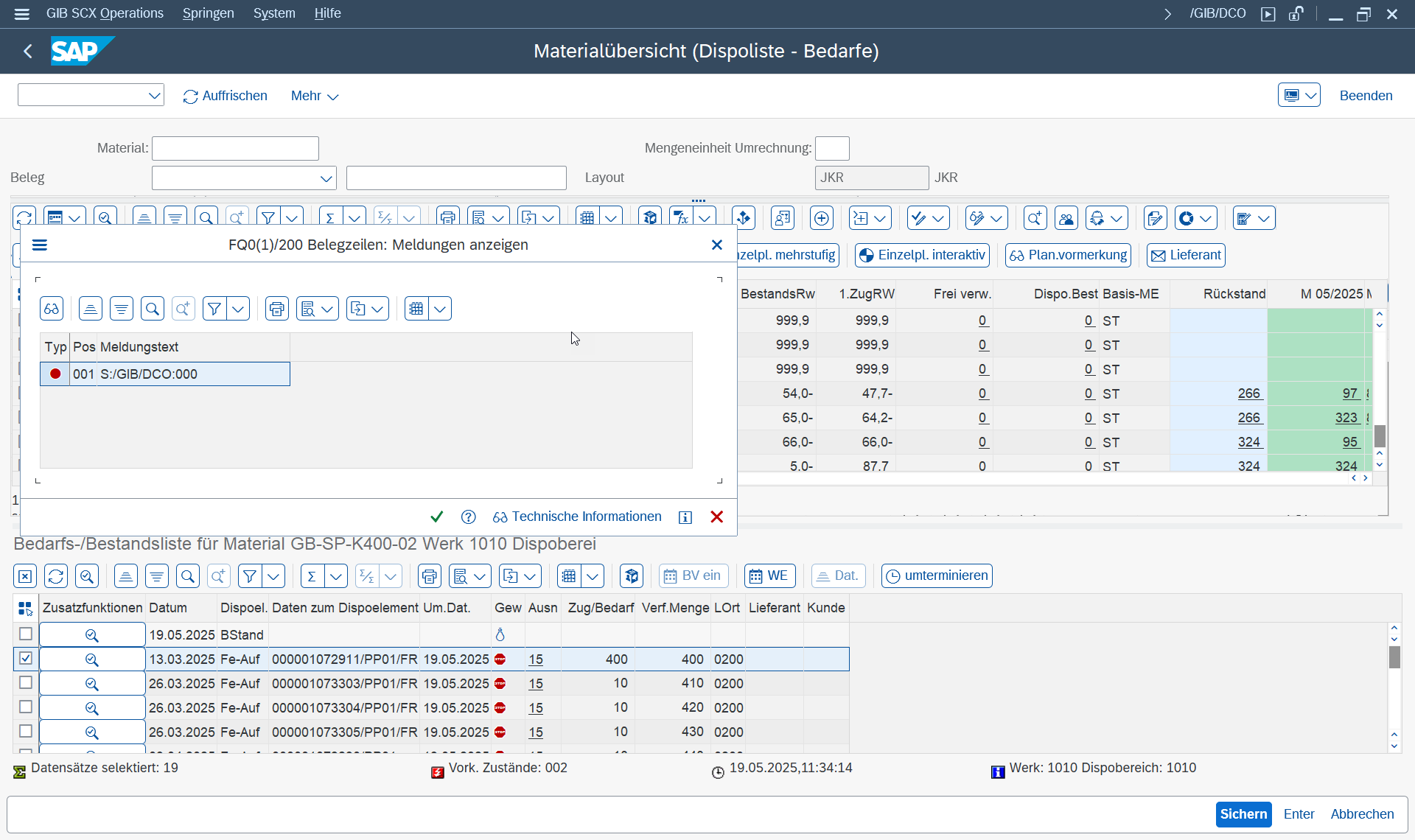
Task: Expand the Beleg combo box
Action: pos(326,178)
